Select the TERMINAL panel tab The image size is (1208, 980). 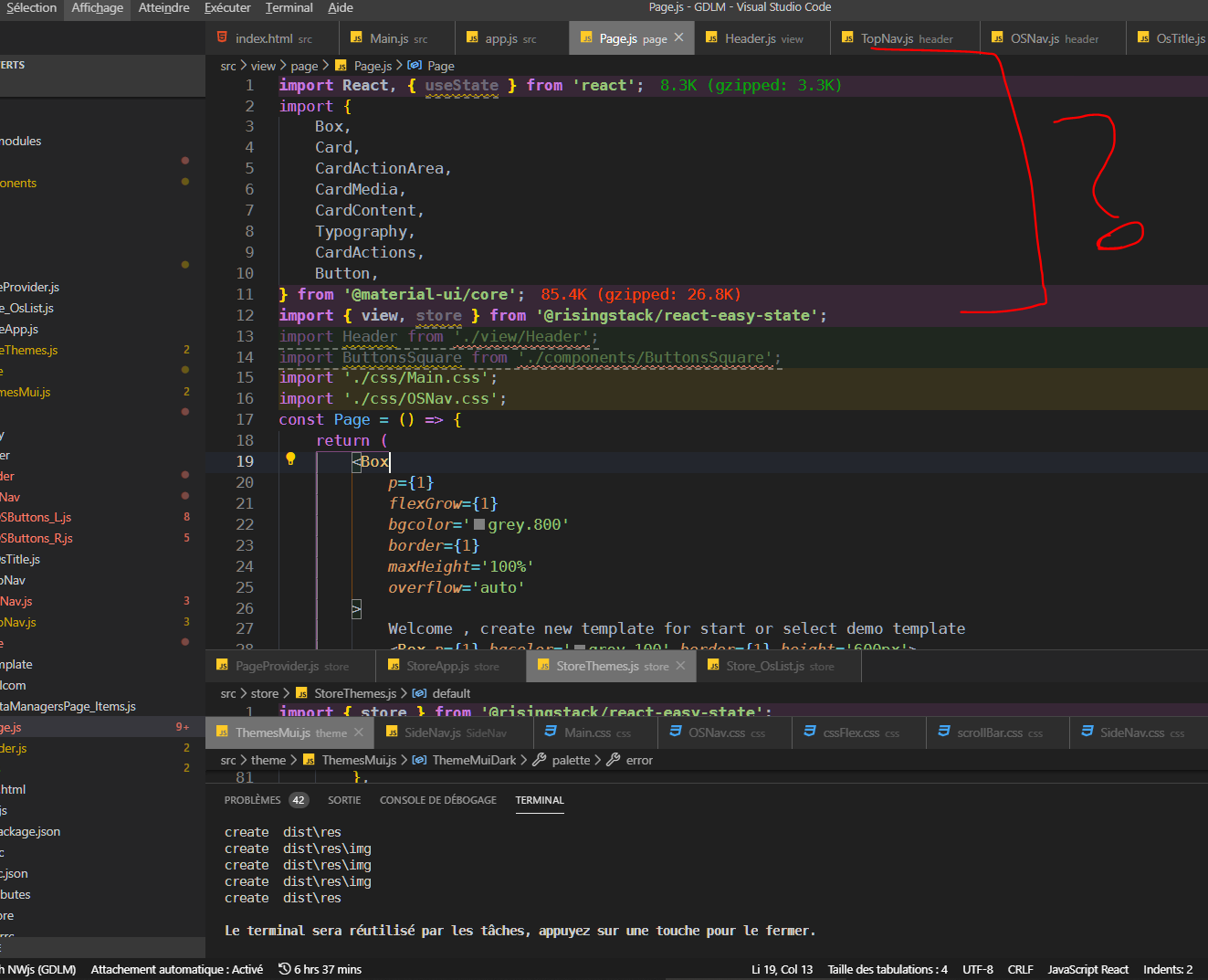point(540,800)
